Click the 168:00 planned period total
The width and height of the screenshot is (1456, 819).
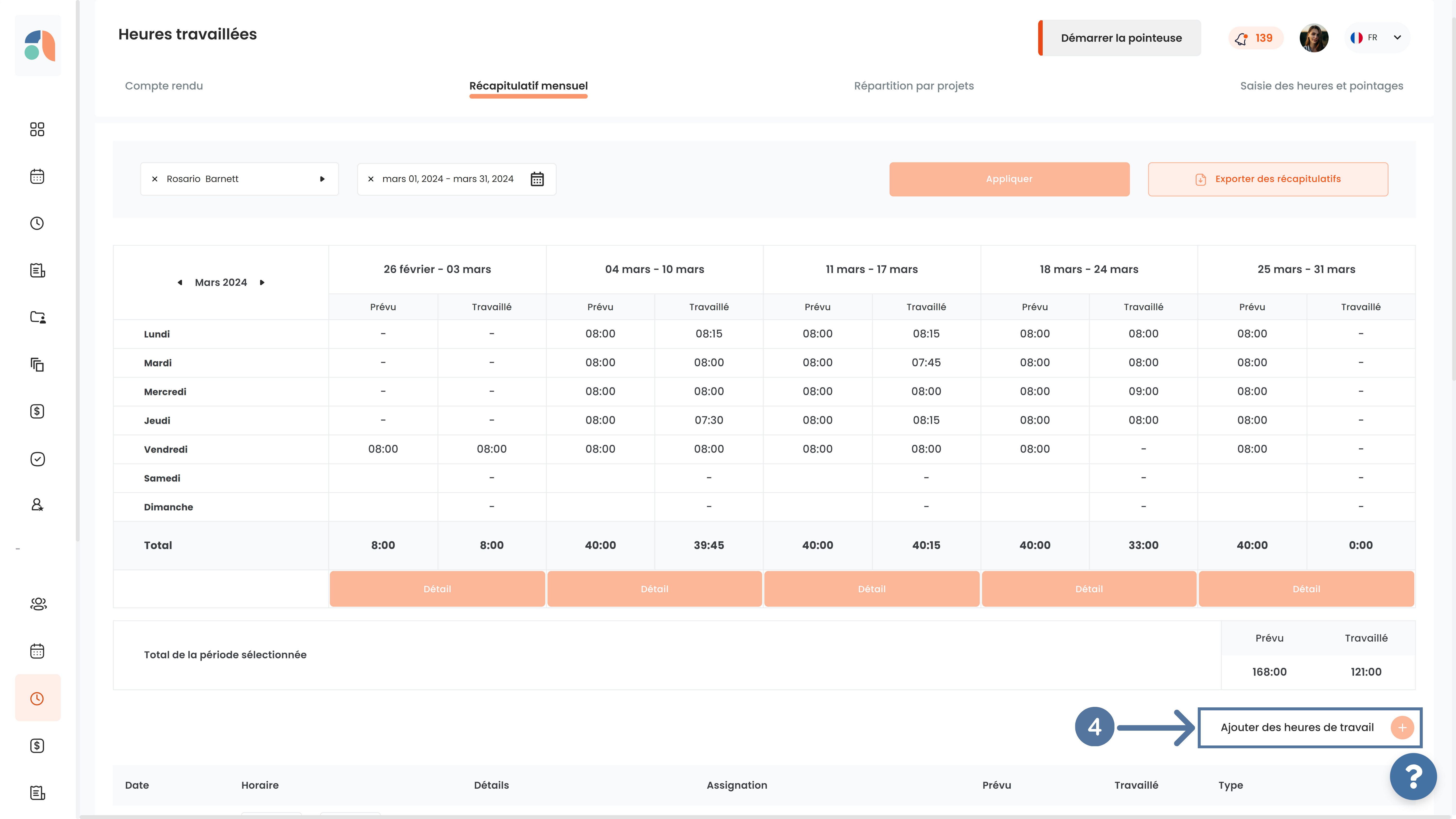[x=1269, y=672]
